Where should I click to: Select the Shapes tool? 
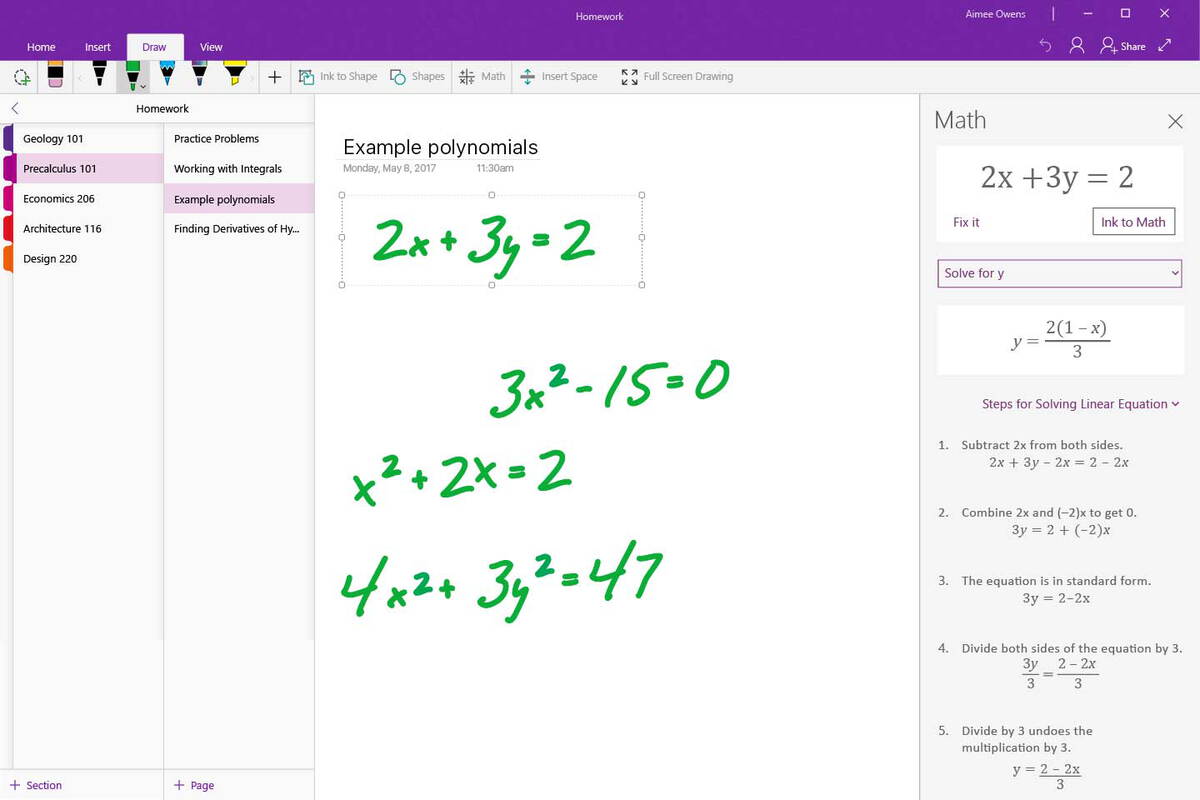point(417,76)
